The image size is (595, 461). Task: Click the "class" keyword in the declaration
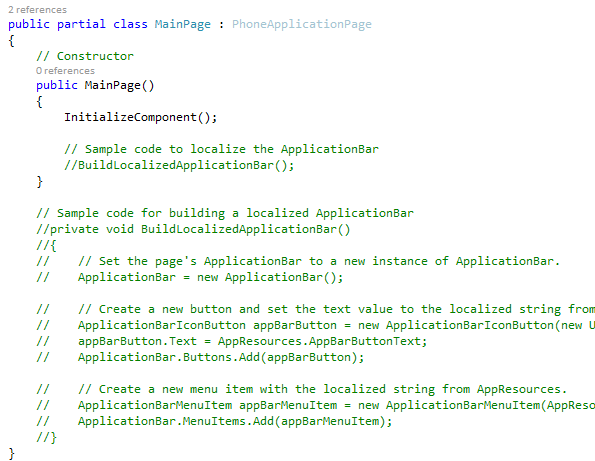pyautogui.click(x=130, y=24)
